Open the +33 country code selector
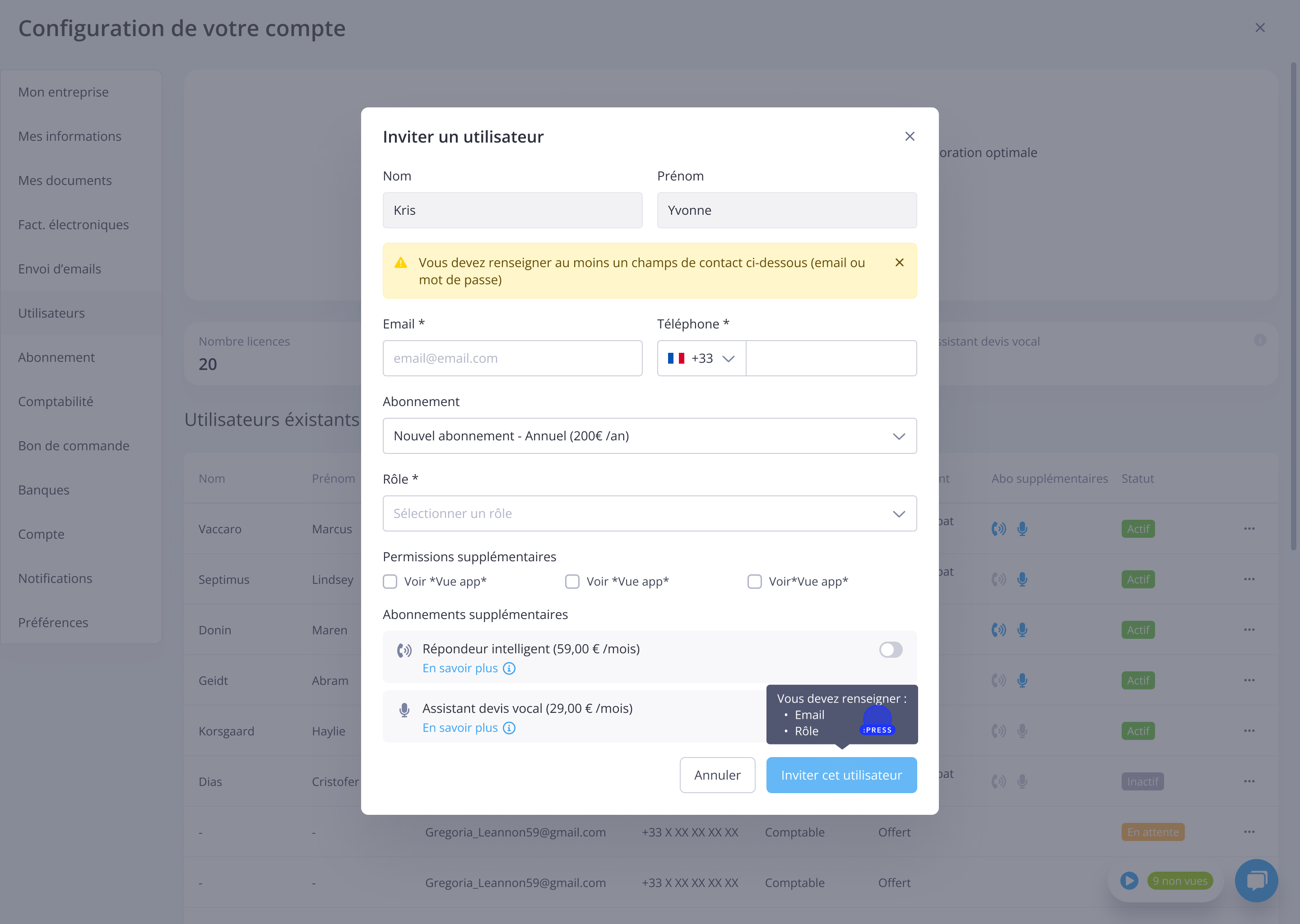This screenshot has width=1300, height=924. [701, 358]
